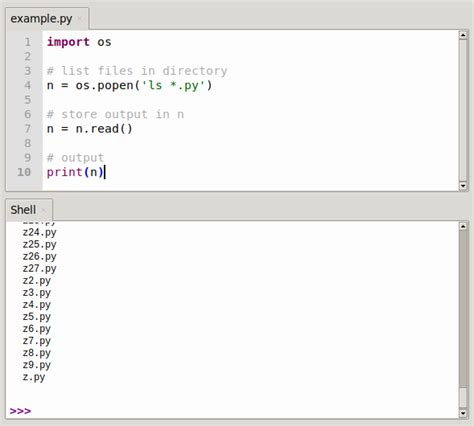474x426 pixels.
Task: Click line number 1 in the gutter
Action: click(27, 42)
